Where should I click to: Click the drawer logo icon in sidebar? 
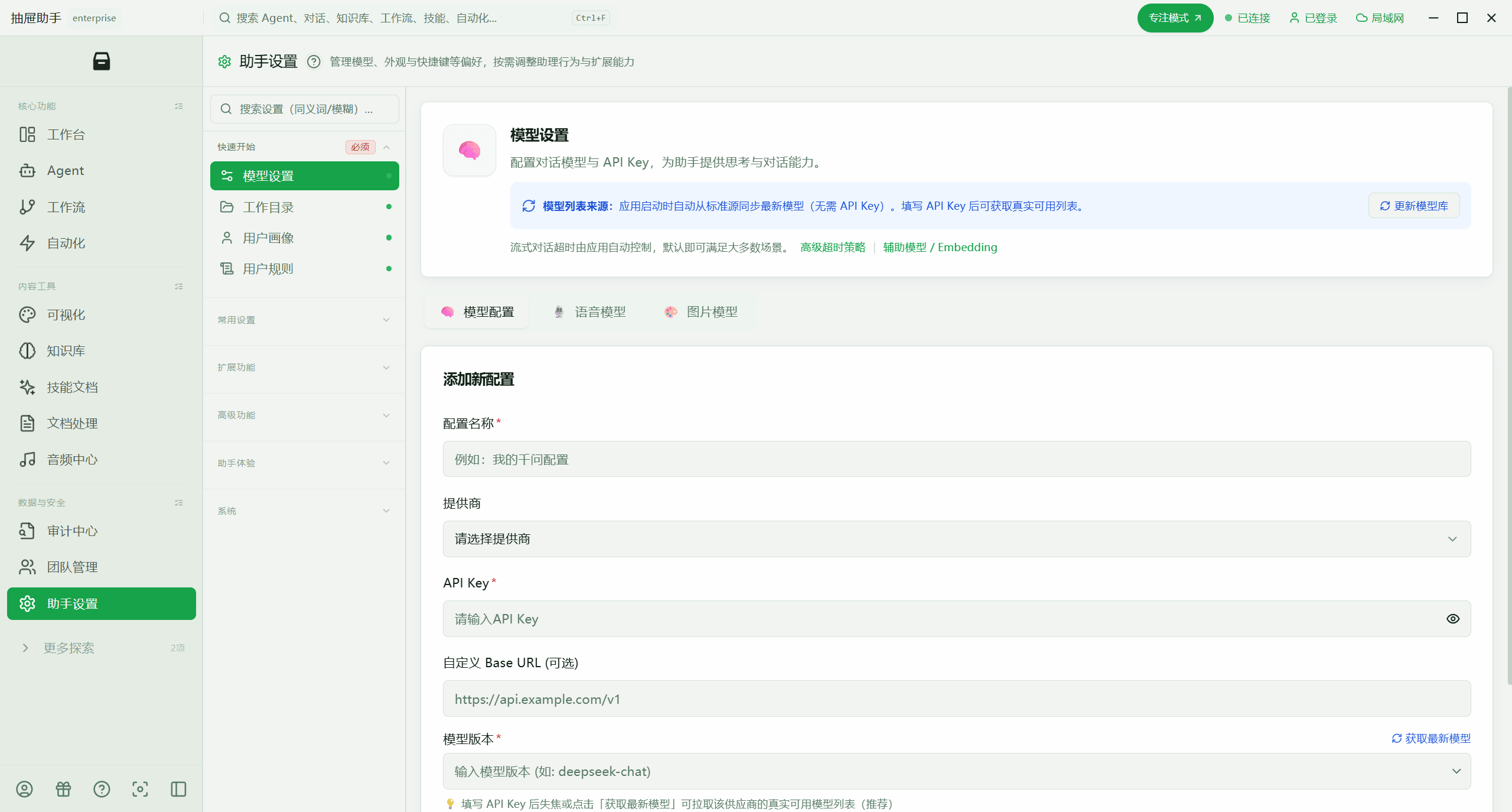[102, 61]
